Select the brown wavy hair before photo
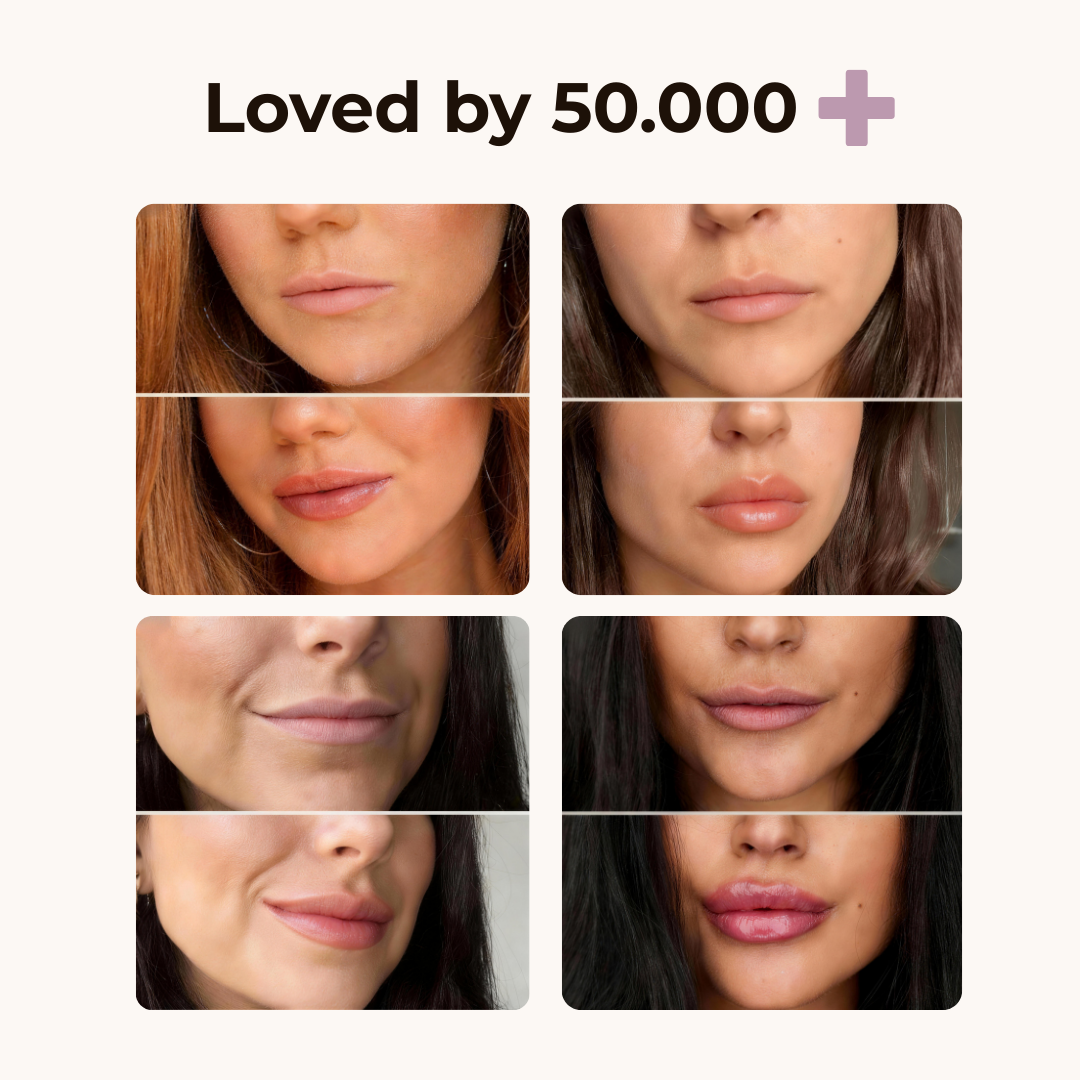 [762, 300]
